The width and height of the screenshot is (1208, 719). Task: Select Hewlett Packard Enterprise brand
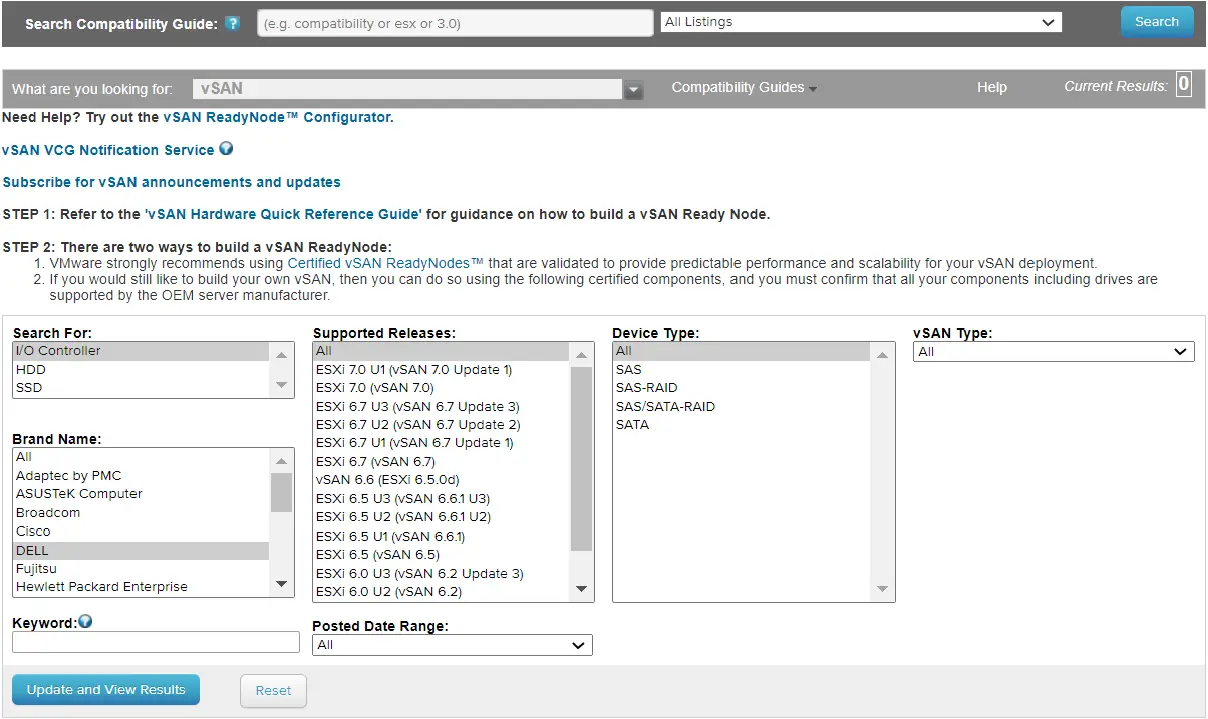[x=141, y=587]
